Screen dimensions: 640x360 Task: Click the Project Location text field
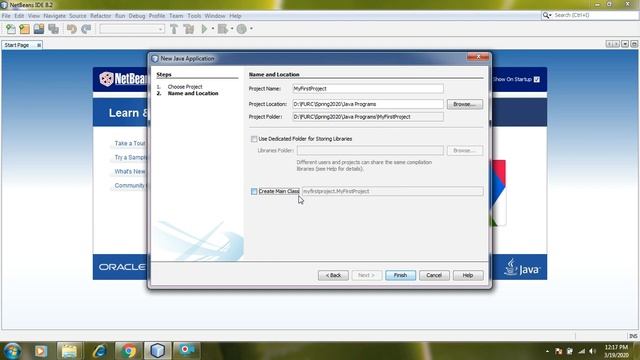[x=368, y=104]
